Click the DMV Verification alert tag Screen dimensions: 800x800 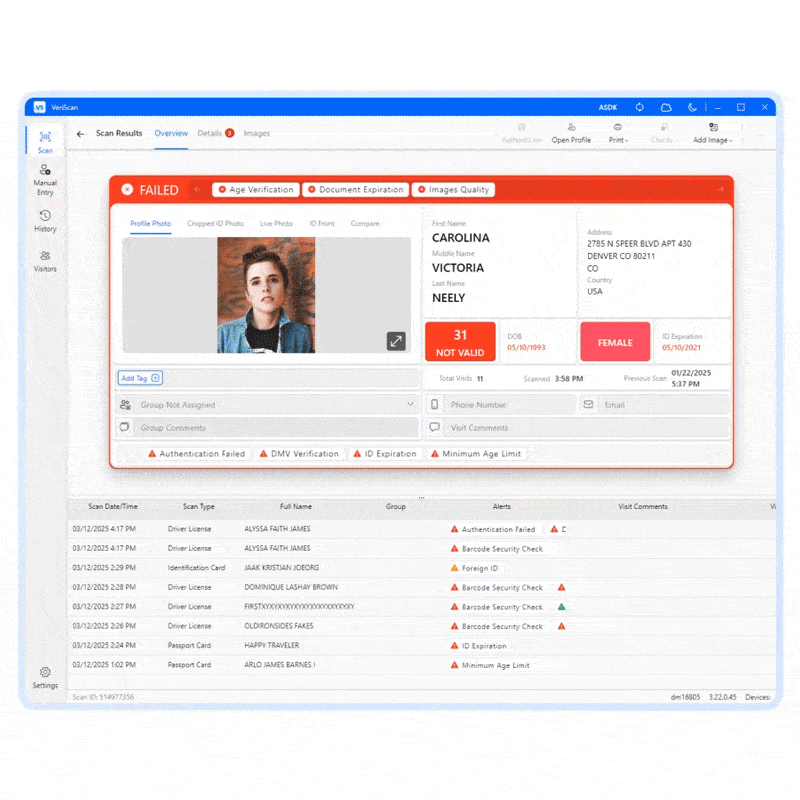click(299, 454)
